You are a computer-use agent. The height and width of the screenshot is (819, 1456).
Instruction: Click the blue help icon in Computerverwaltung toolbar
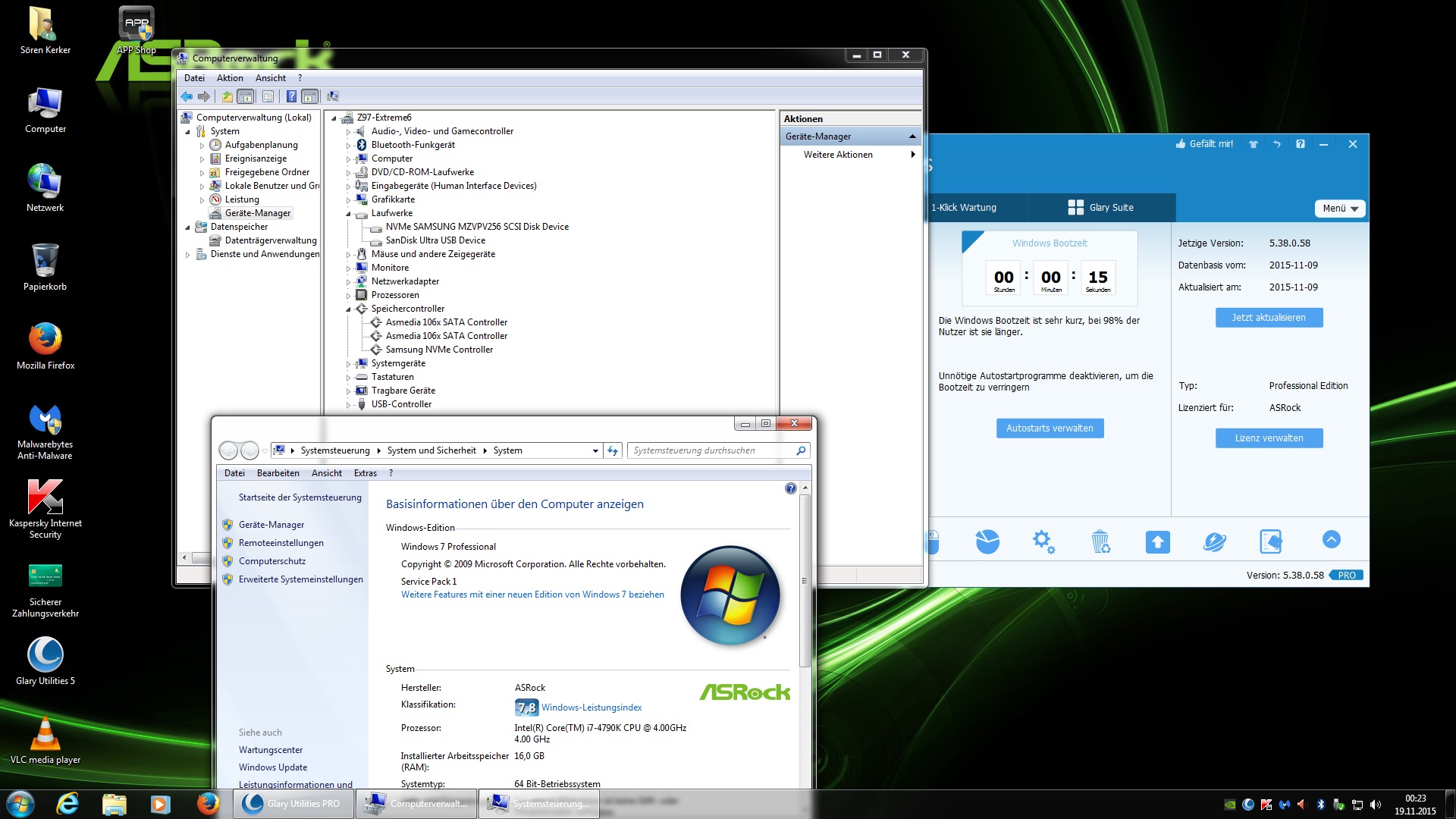(291, 96)
